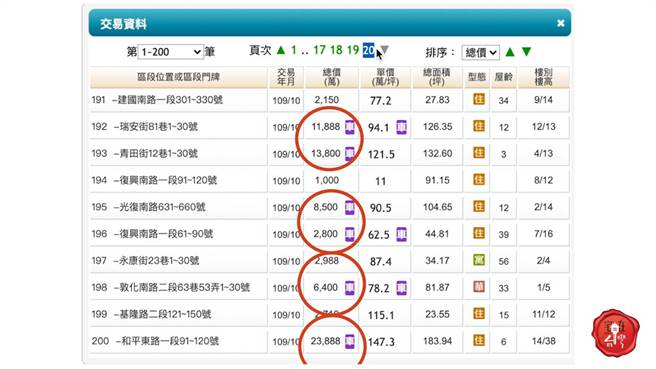The width and height of the screenshot is (656, 369).
Task: Click parking icon next to 94.1 unit price
Action: tap(401, 127)
